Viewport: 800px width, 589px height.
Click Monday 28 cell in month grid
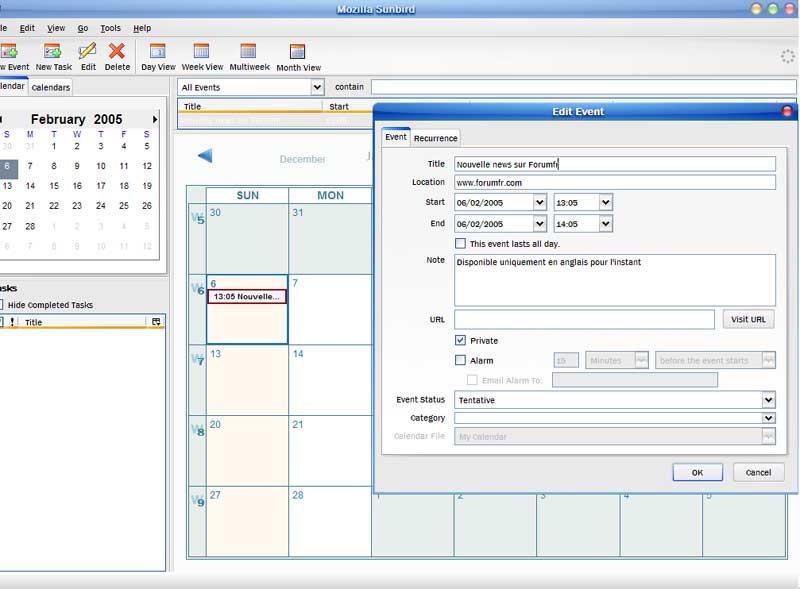330,521
